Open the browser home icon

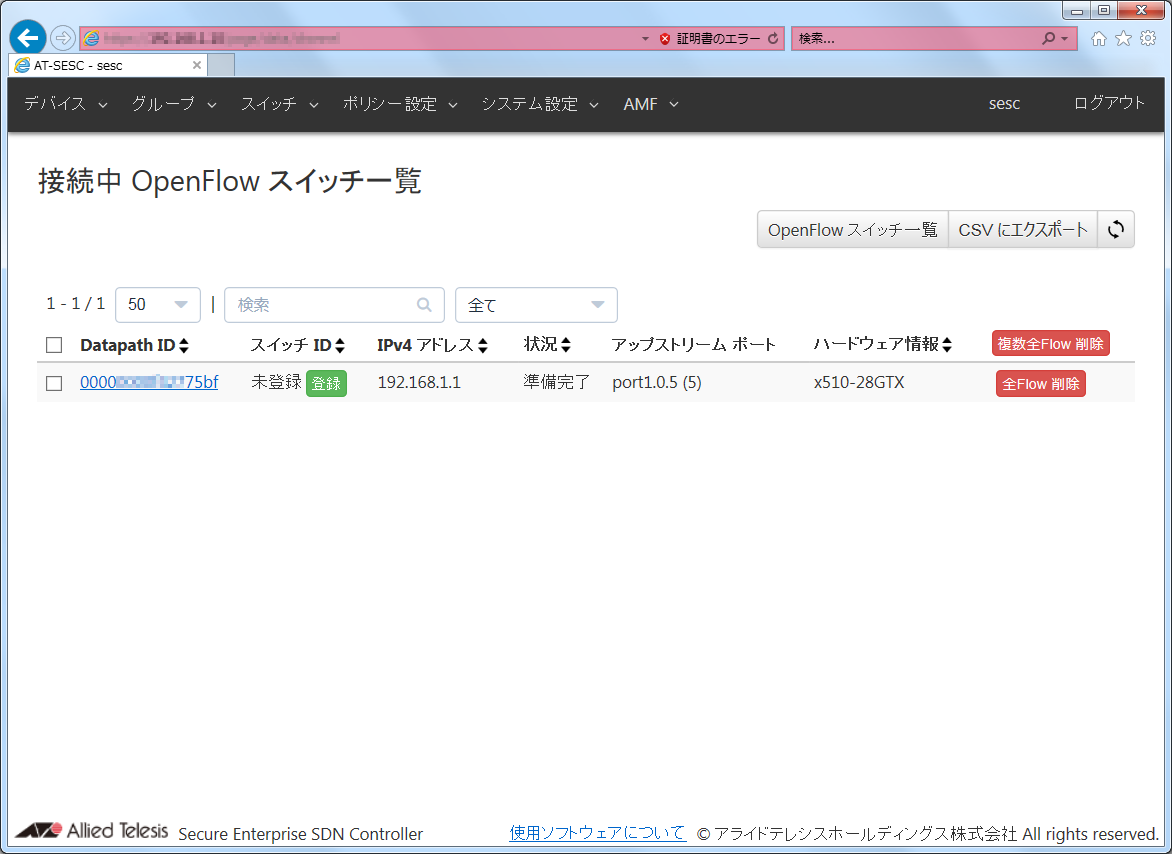click(1098, 39)
